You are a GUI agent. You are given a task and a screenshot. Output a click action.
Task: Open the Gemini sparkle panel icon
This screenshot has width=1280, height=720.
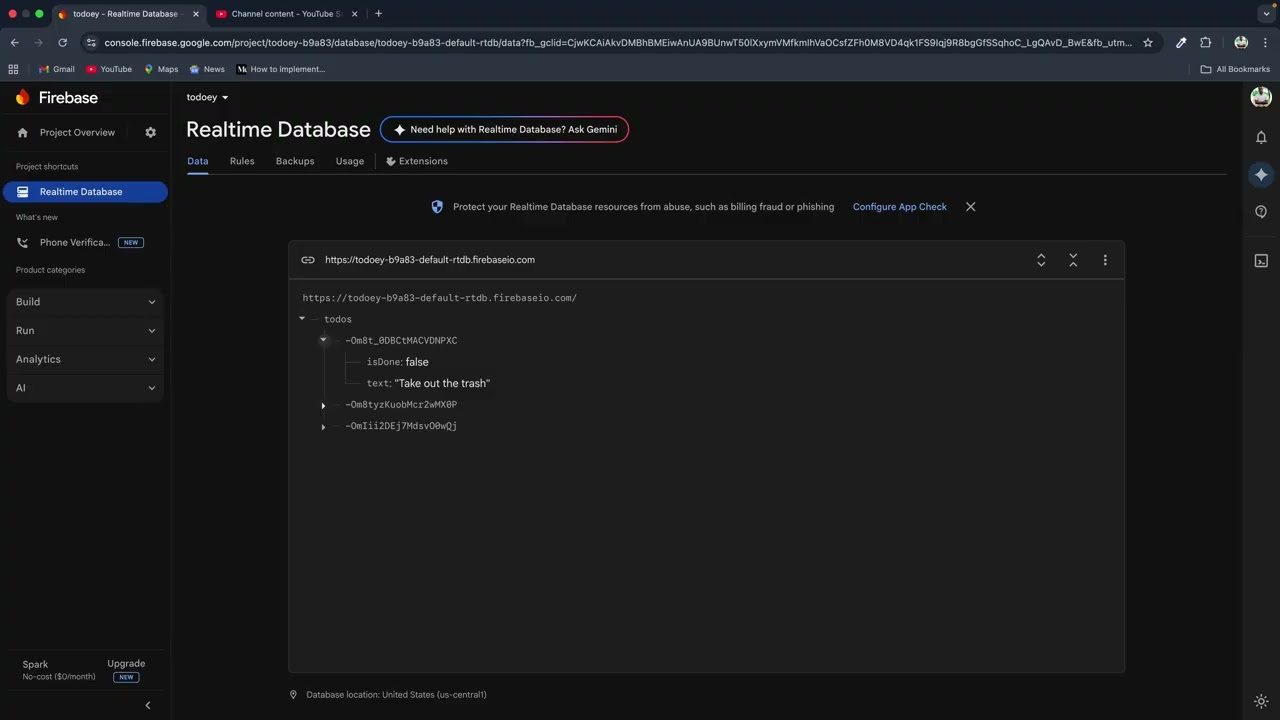coord(1261,174)
